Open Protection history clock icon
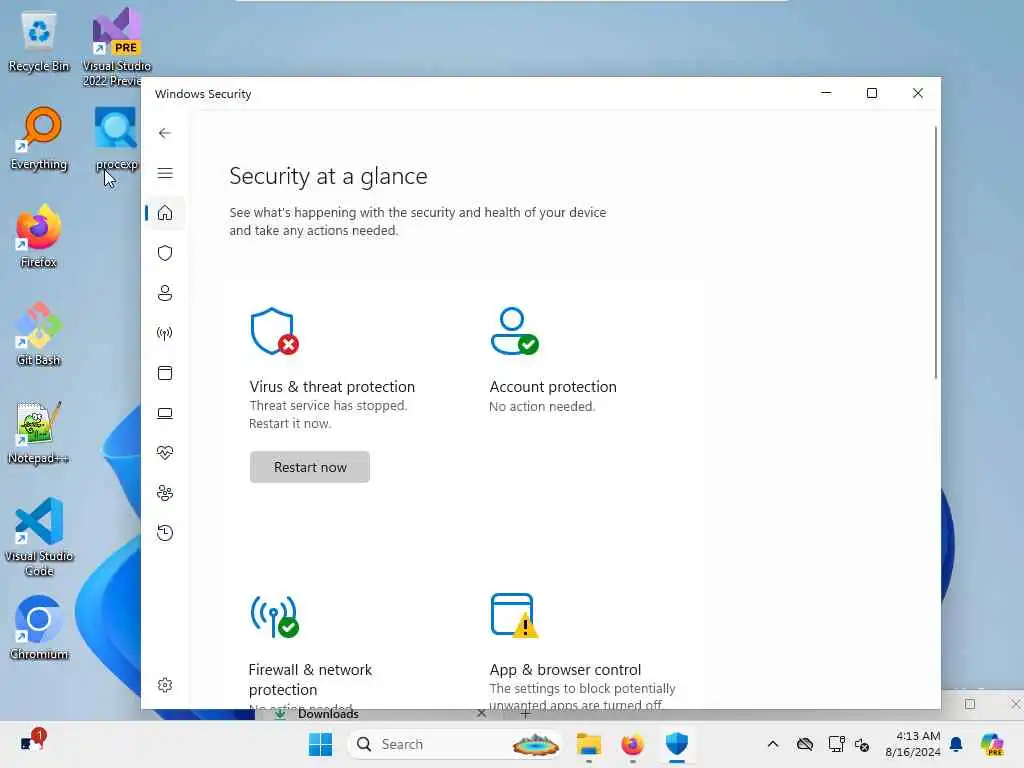Viewport: 1024px width, 768px height. coord(165,533)
